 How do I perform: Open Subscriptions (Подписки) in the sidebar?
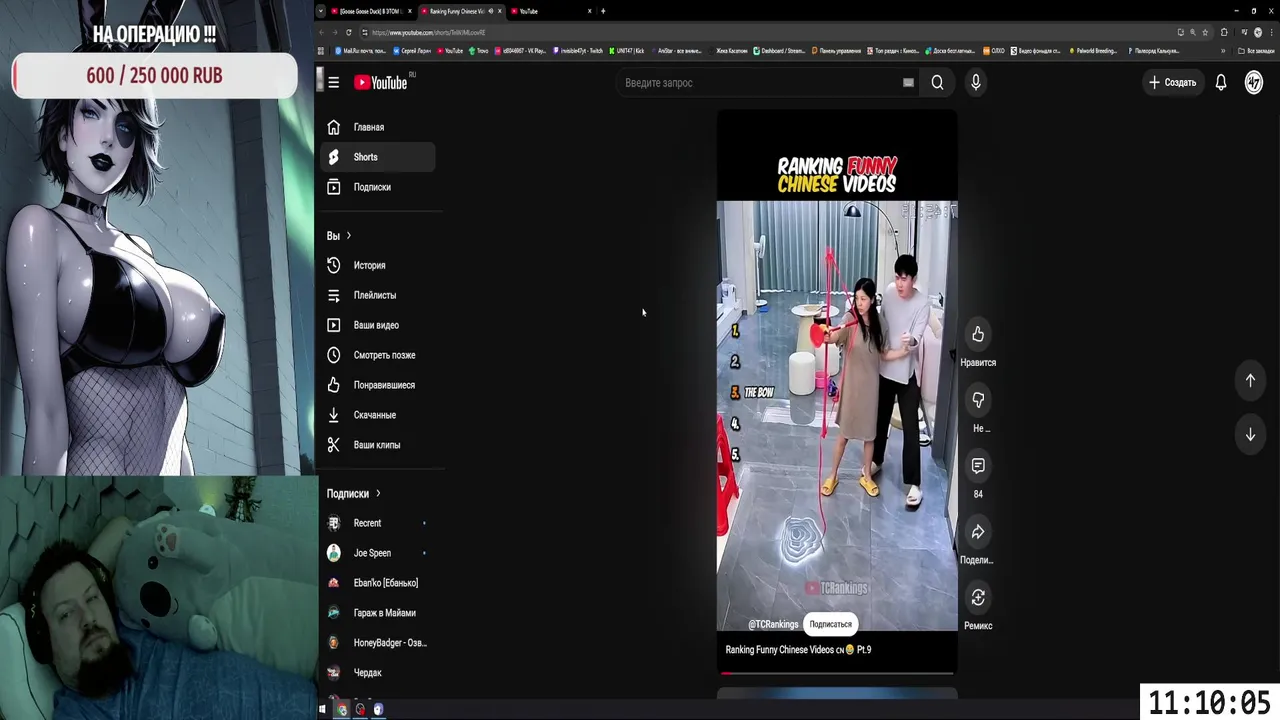(378, 187)
